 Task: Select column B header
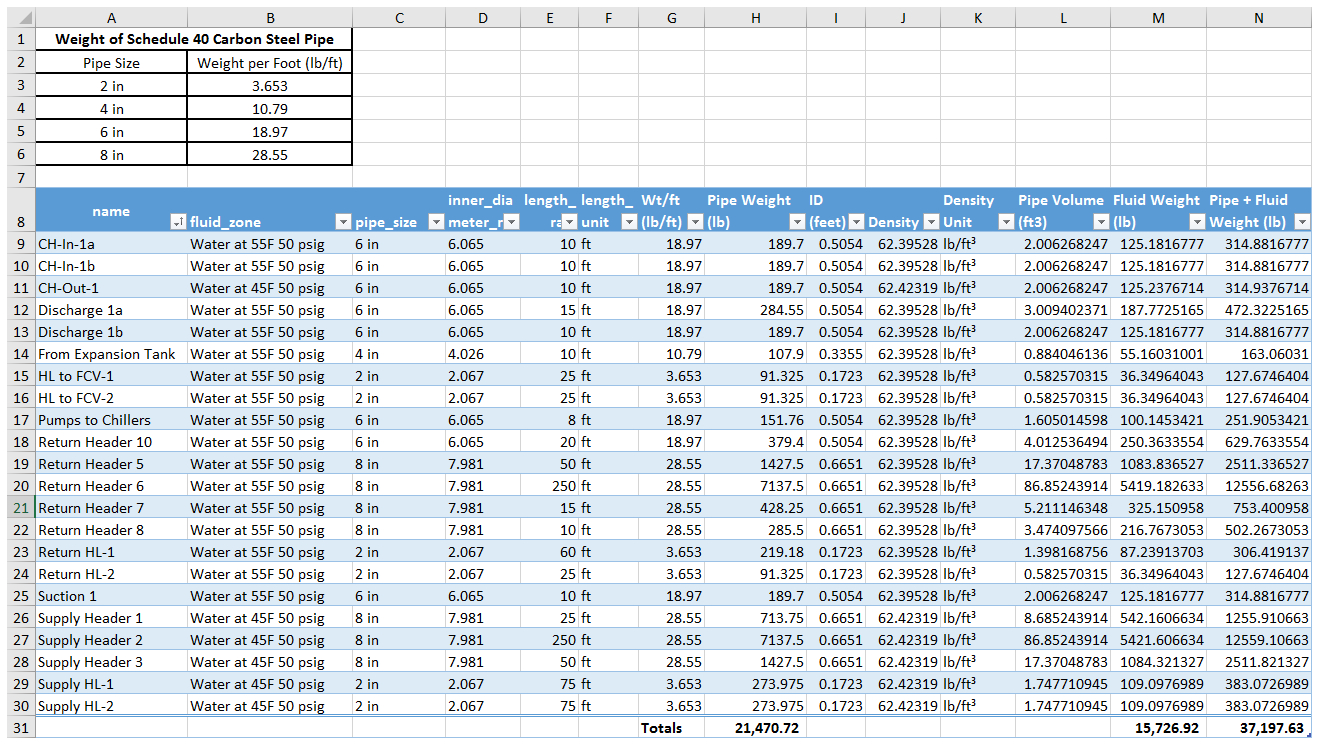click(269, 18)
